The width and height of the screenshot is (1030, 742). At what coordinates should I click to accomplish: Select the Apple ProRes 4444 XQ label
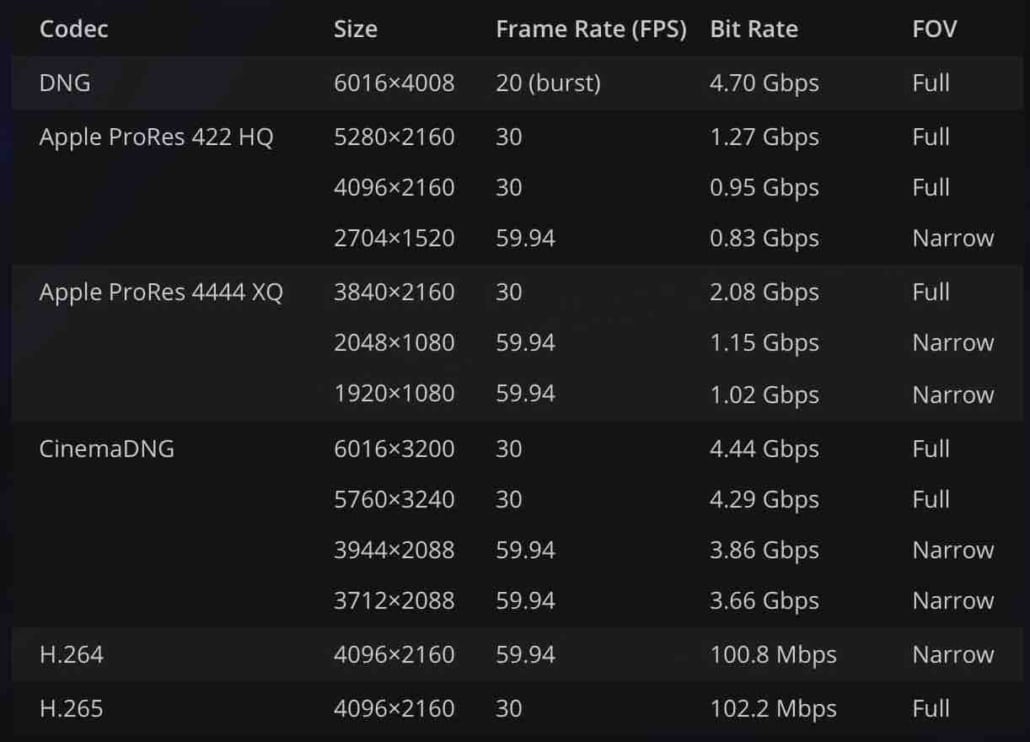tap(162, 292)
